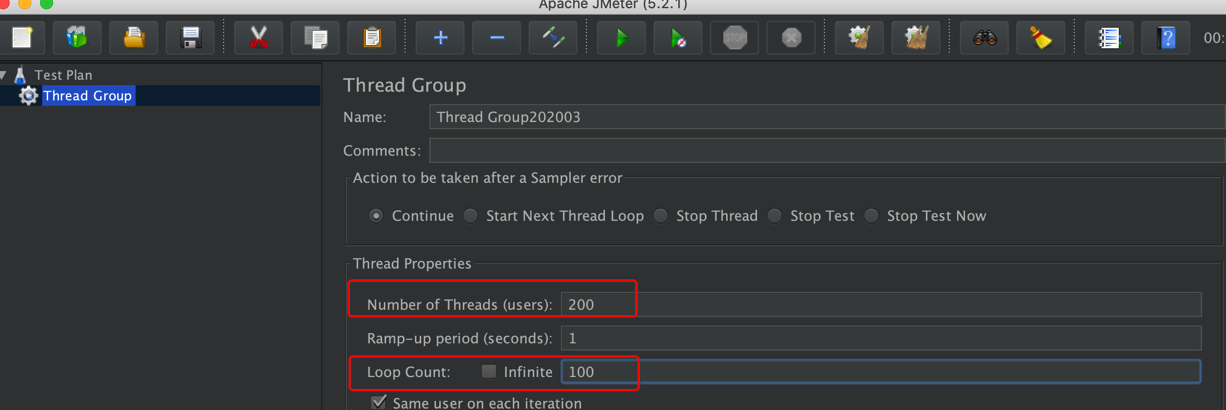Open JMeter help
The width and height of the screenshot is (1226, 410).
tap(1166, 38)
